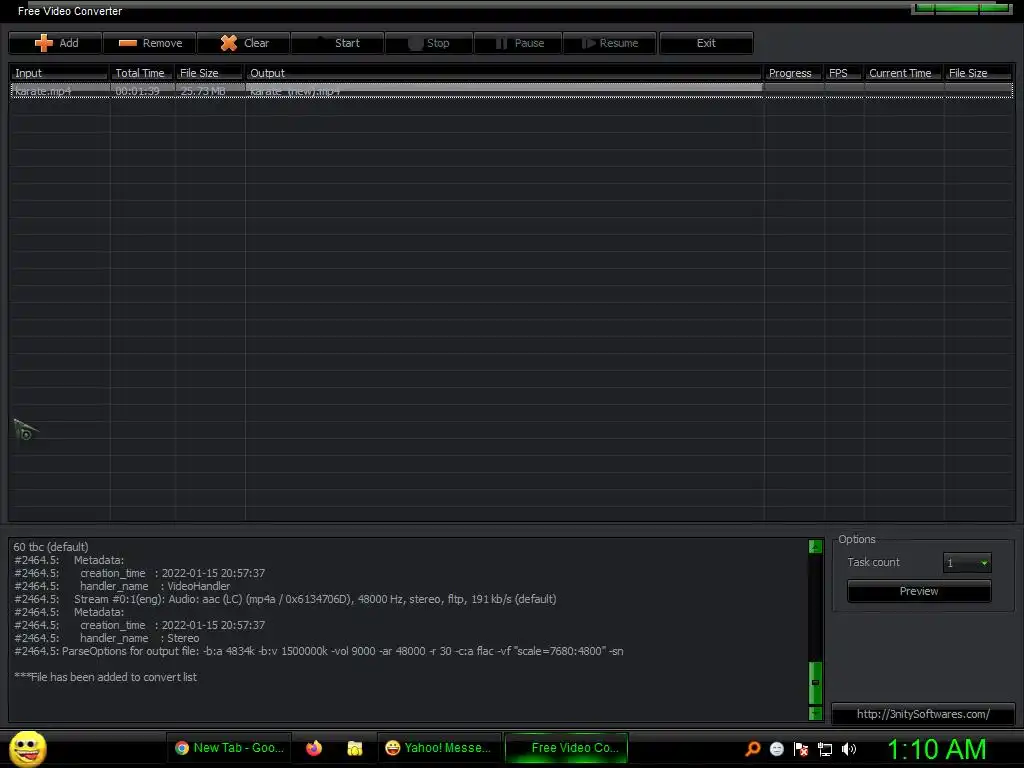Viewport: 1024px width, 768px height.
Task: Select the karate.mp4 input entry
Action: click(60, 91)
